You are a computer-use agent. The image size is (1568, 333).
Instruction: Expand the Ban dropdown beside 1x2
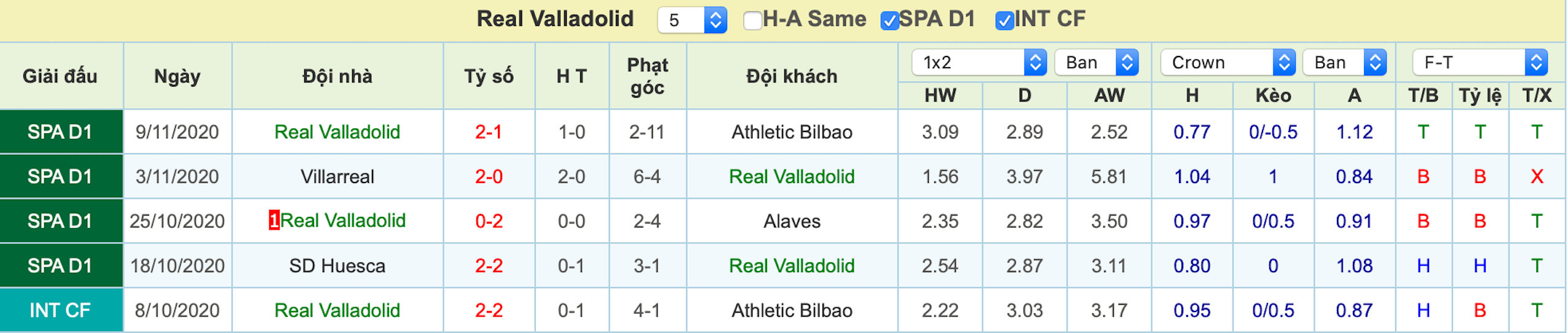(x=1097, y=62)
